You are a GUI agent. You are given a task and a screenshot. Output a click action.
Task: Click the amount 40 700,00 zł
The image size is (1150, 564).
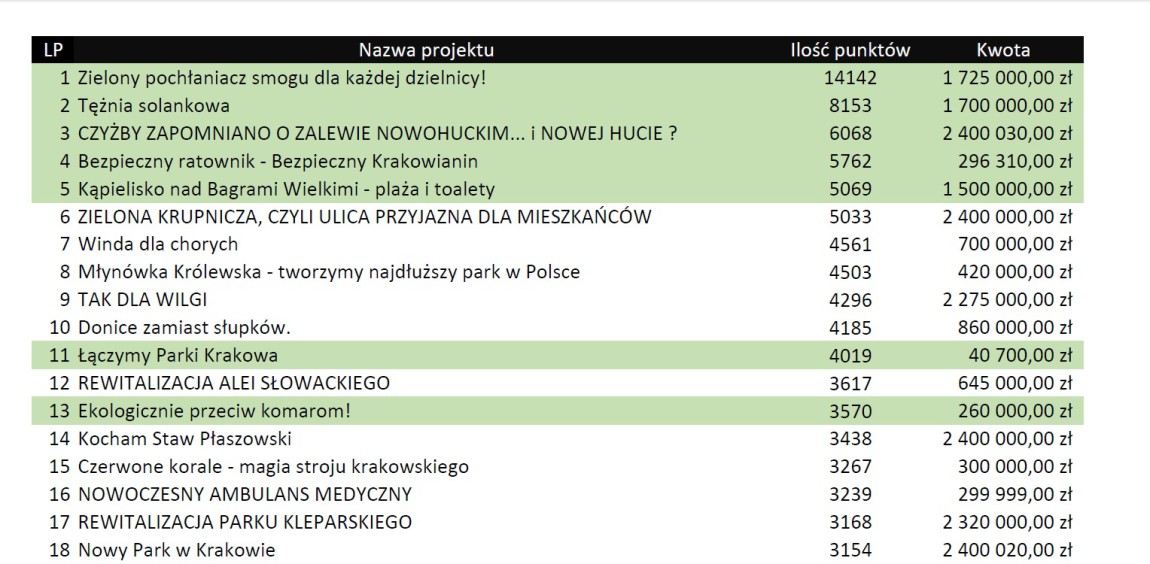point(1020,355)
